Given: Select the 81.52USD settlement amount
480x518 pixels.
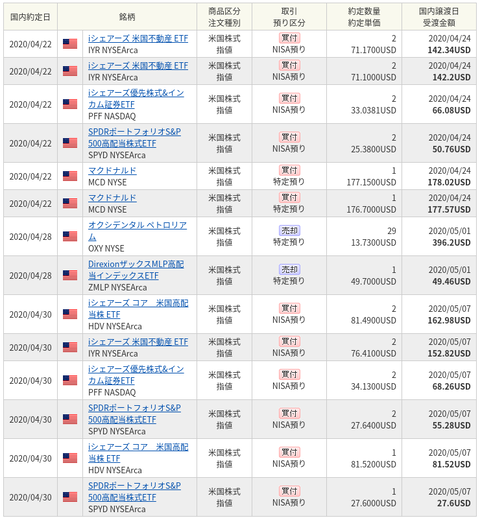Looking at the screenshot, I should (x=451, y=464).
